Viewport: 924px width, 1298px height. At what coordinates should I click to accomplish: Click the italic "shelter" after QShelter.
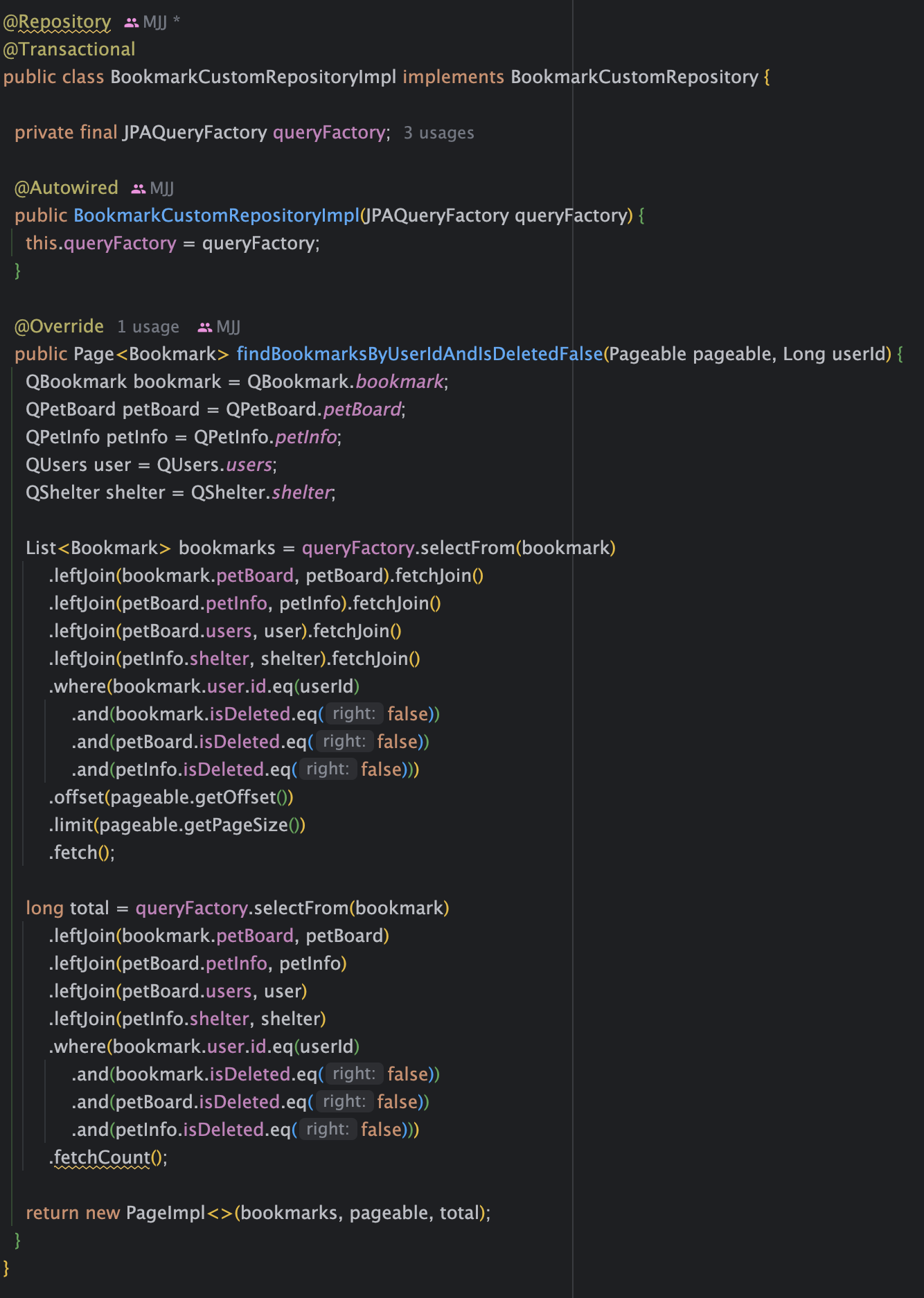pyautogui.click(x=302, y=492)
